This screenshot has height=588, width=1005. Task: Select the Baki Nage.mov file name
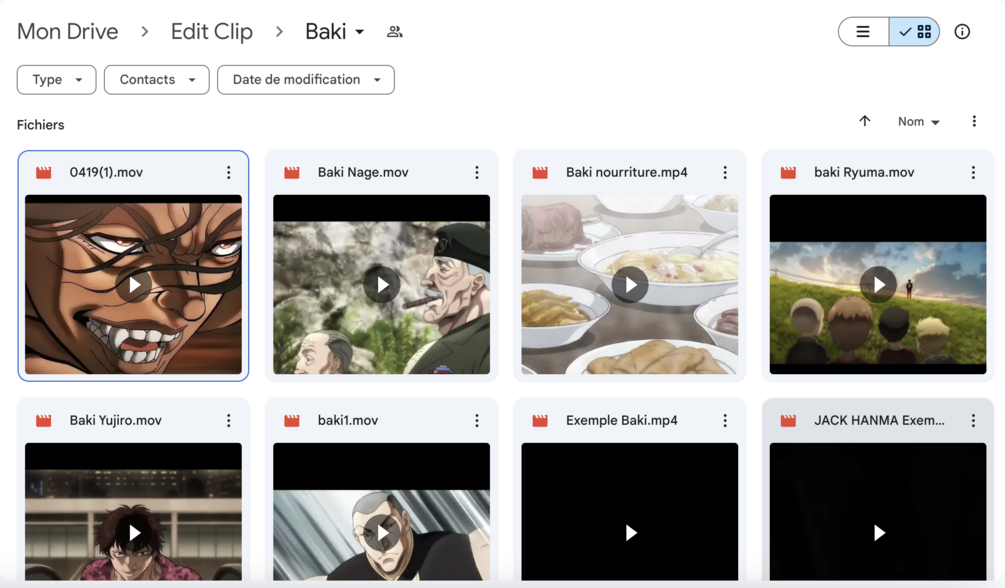click(363, 172)
